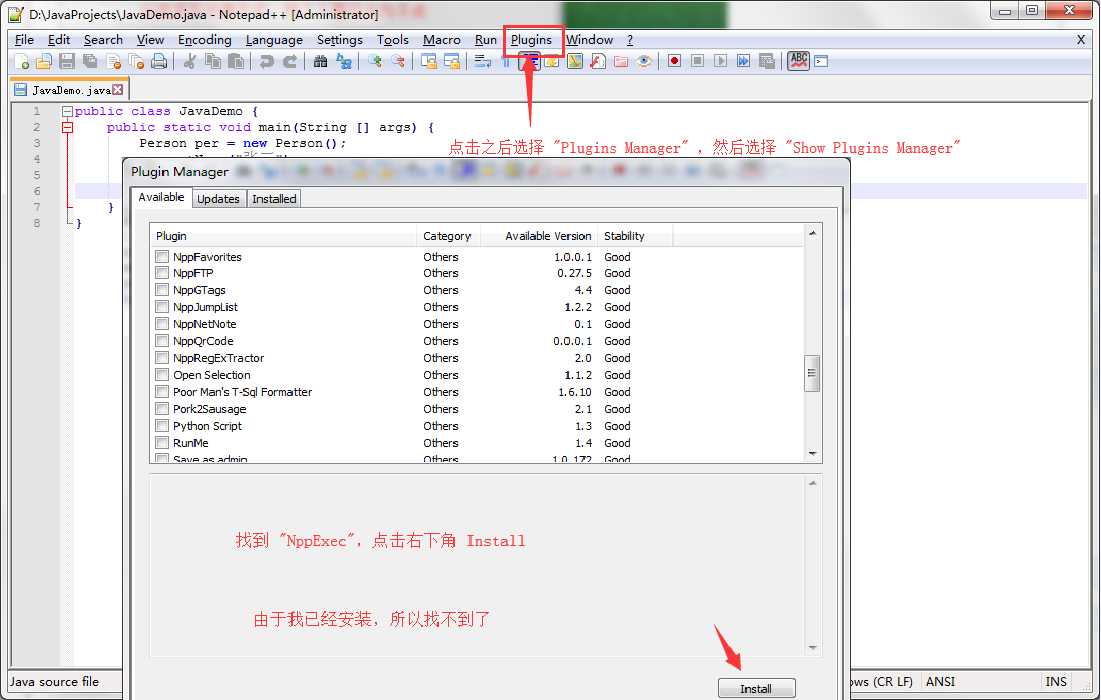Click the Print toolbar icon
The width and height of the screenshot is (1101, 700).
click(x=159, y=62)
